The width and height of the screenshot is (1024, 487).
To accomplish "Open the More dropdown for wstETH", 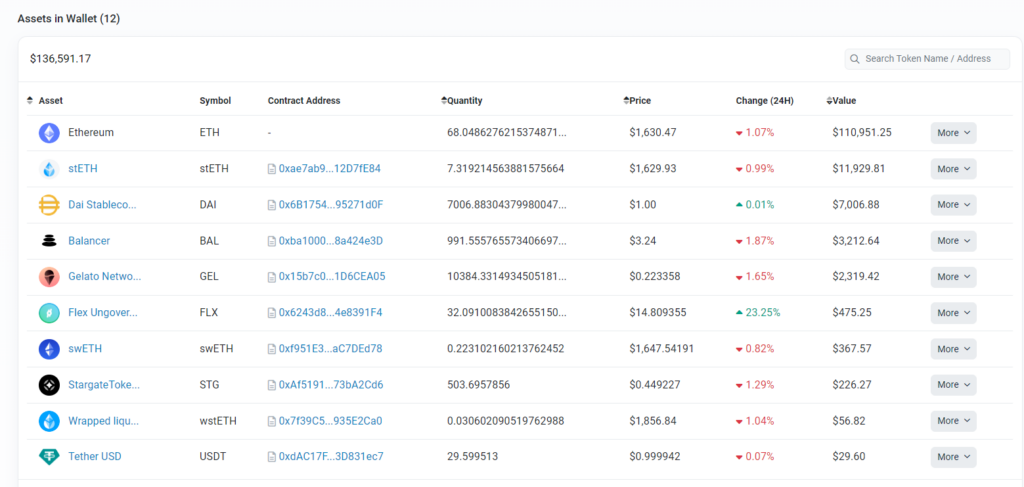I will point(953,421).
